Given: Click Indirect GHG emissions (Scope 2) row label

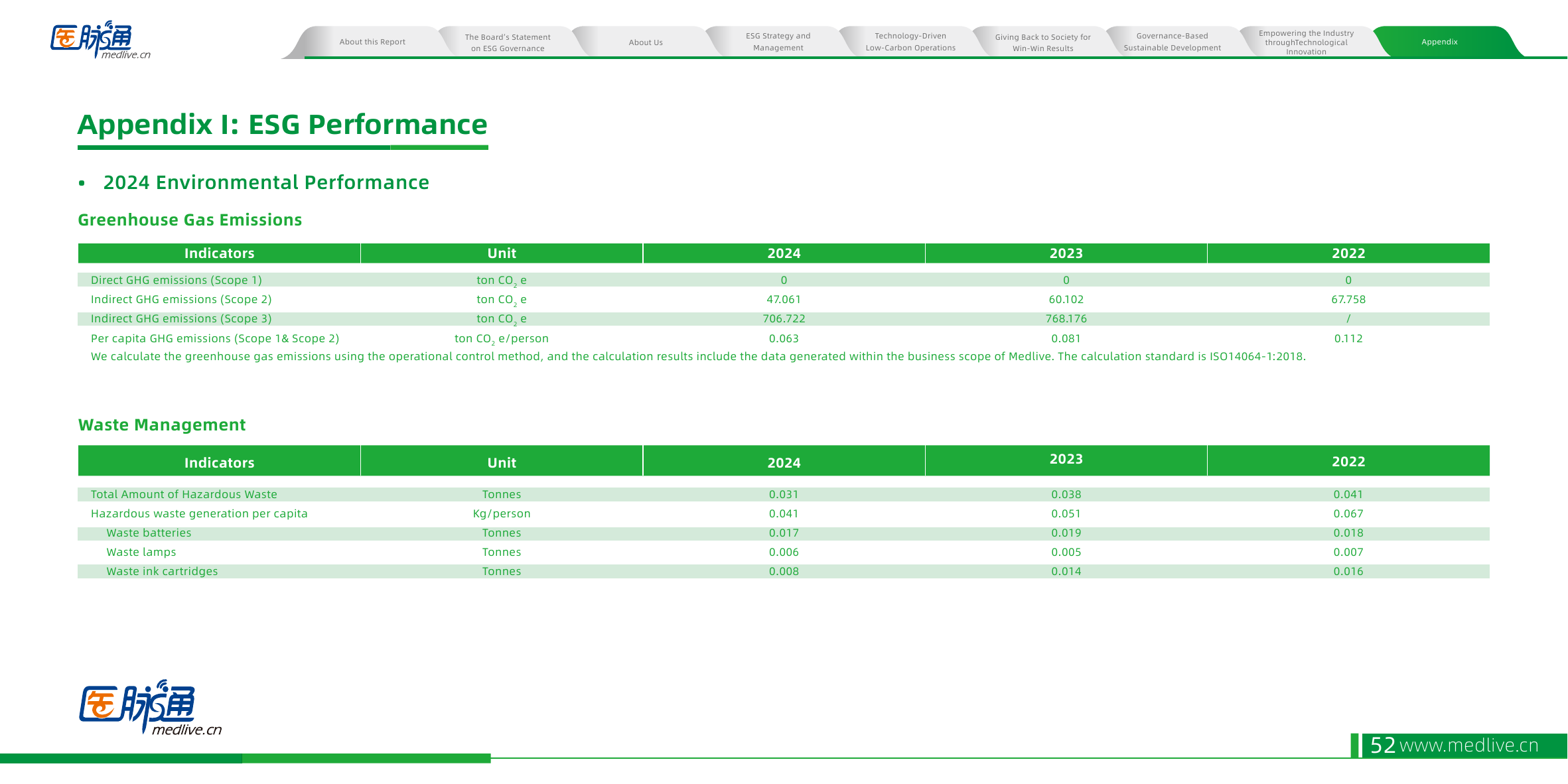Looking at the screenshot, I should [180, 300].
